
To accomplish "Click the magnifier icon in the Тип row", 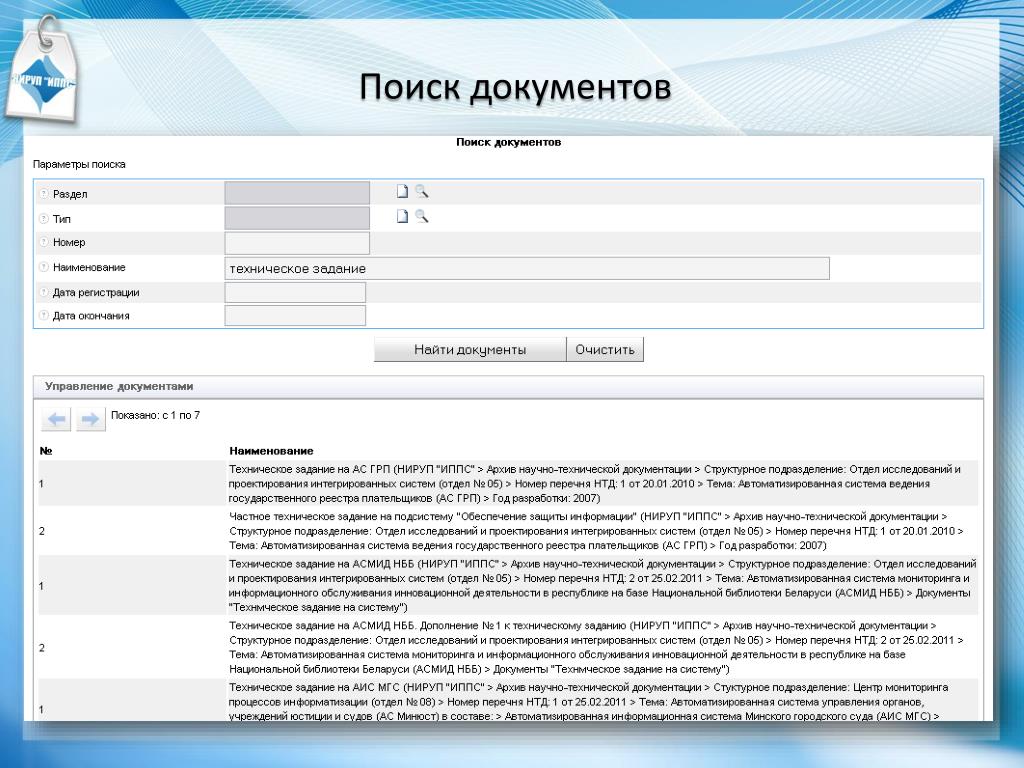I will (x=422, y=216).
